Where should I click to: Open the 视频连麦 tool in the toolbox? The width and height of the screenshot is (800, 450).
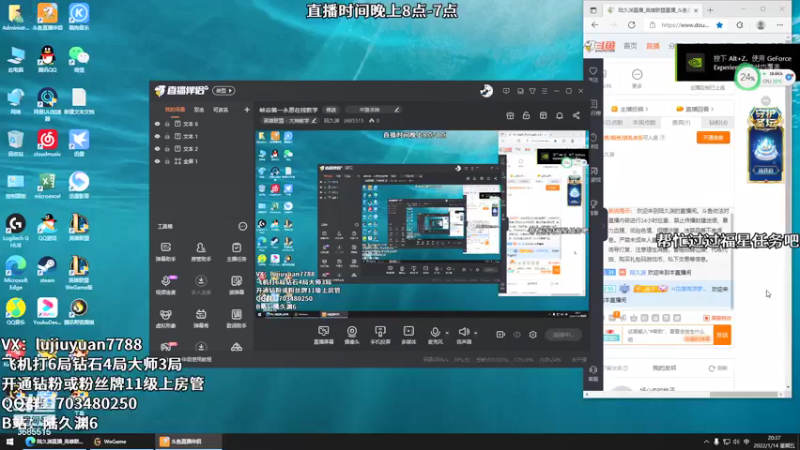(165, 285)
